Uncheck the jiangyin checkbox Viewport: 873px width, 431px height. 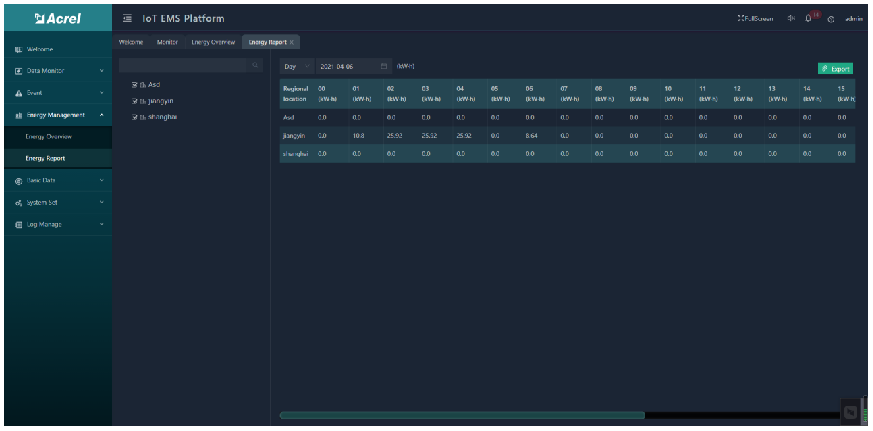tap(135, 101)
